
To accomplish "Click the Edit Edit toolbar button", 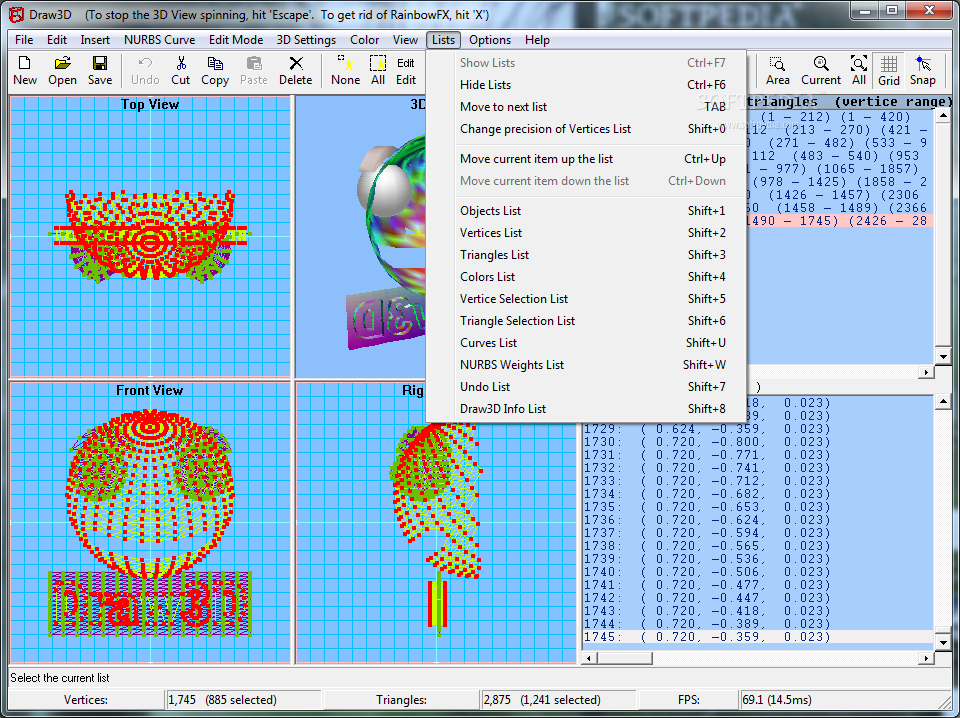I will click(x=405, y=70).
